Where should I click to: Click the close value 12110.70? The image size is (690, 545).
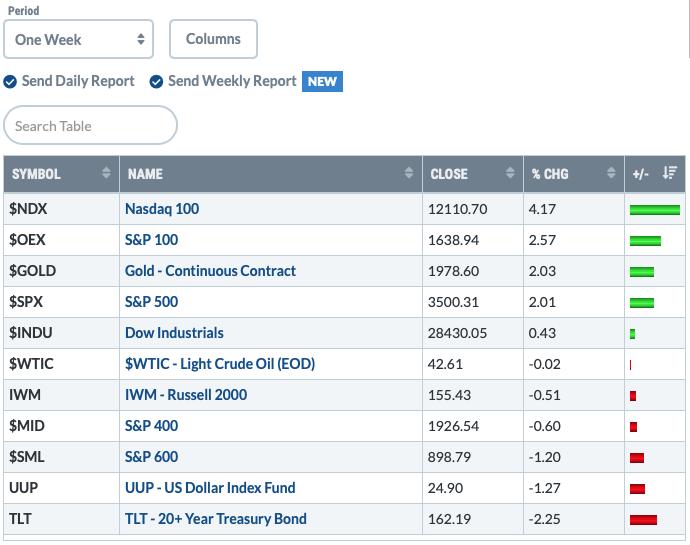coord(457,209)
